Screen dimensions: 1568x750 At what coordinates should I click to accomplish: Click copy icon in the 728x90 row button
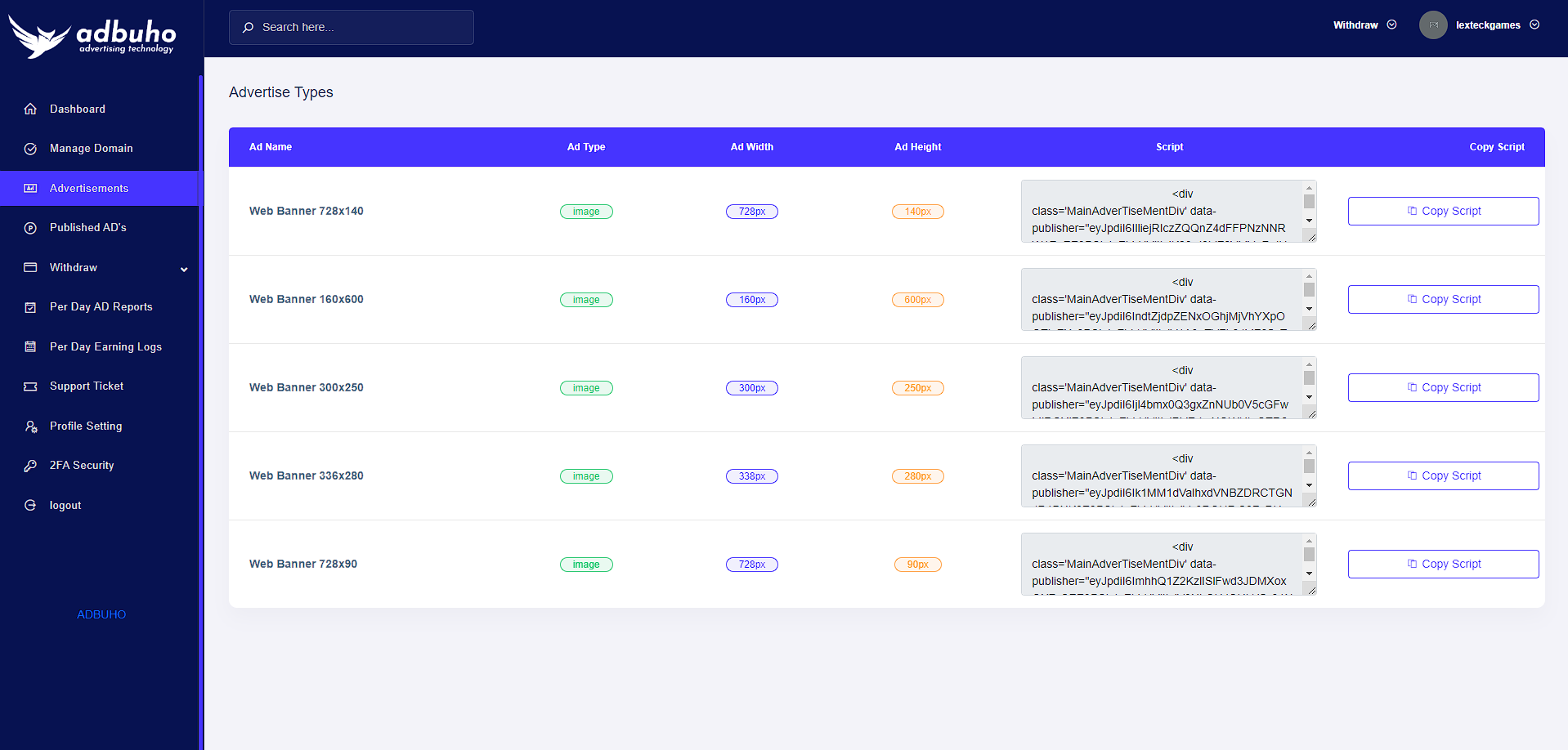(x=1412, y=564)
